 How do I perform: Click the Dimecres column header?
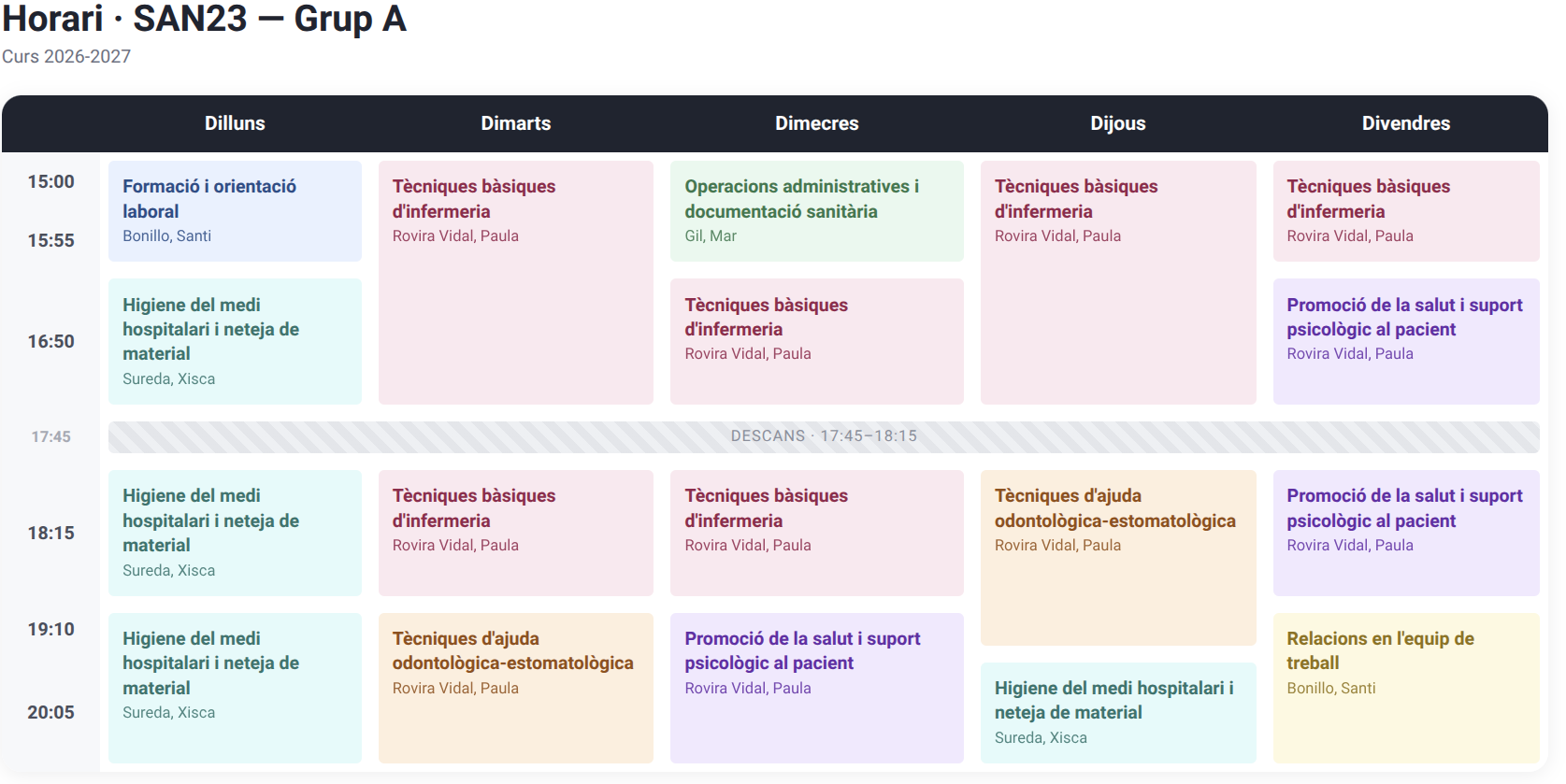coord(817,123)
